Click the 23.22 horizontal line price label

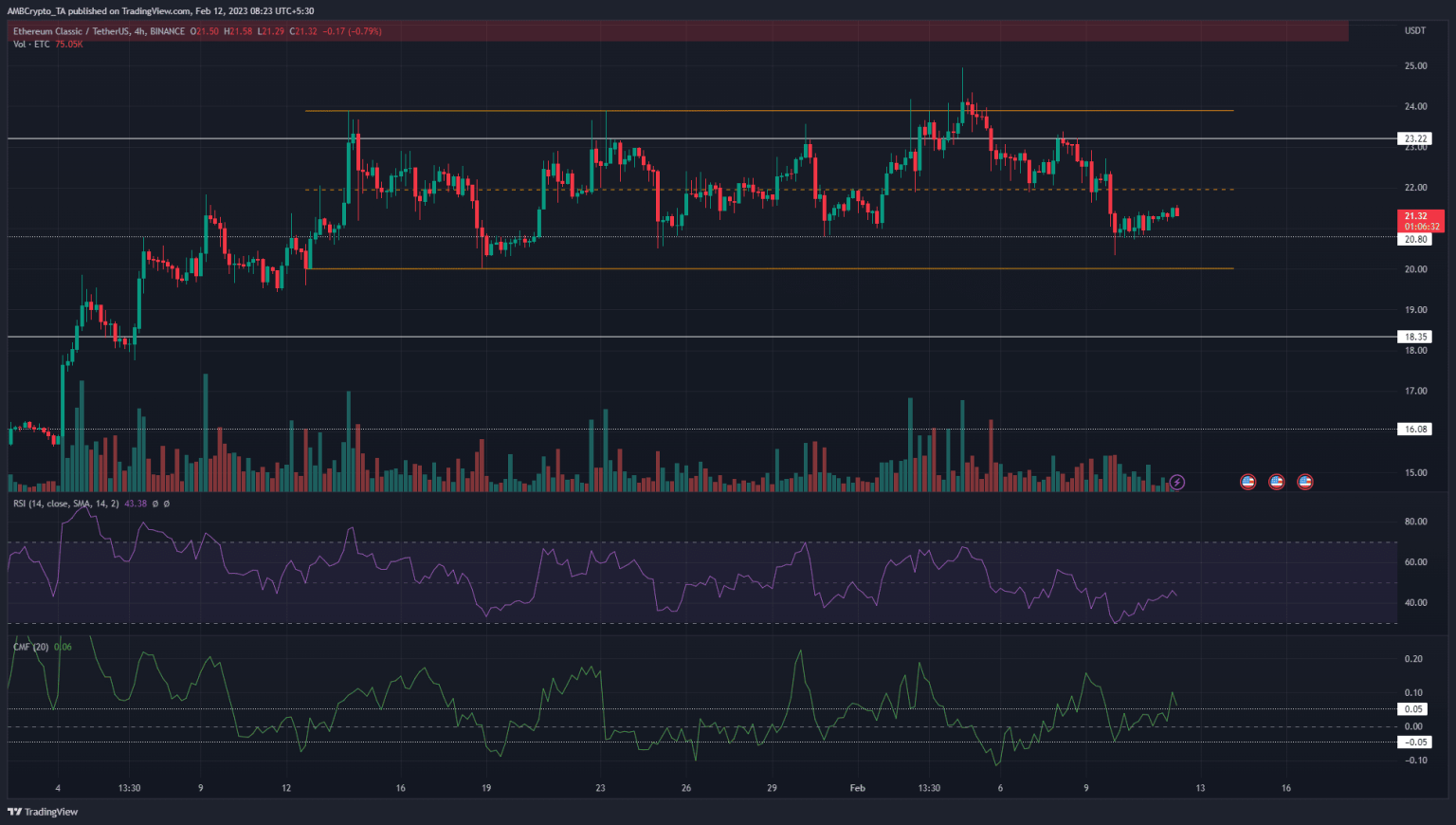coord(1415,138)
